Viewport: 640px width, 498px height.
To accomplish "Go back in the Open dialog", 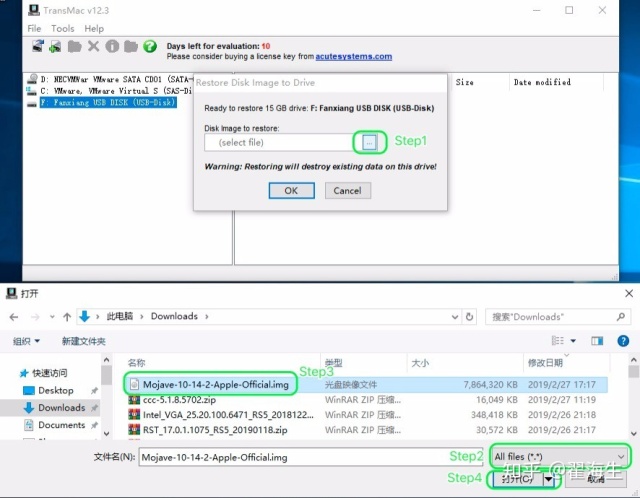I will (14, 317).
